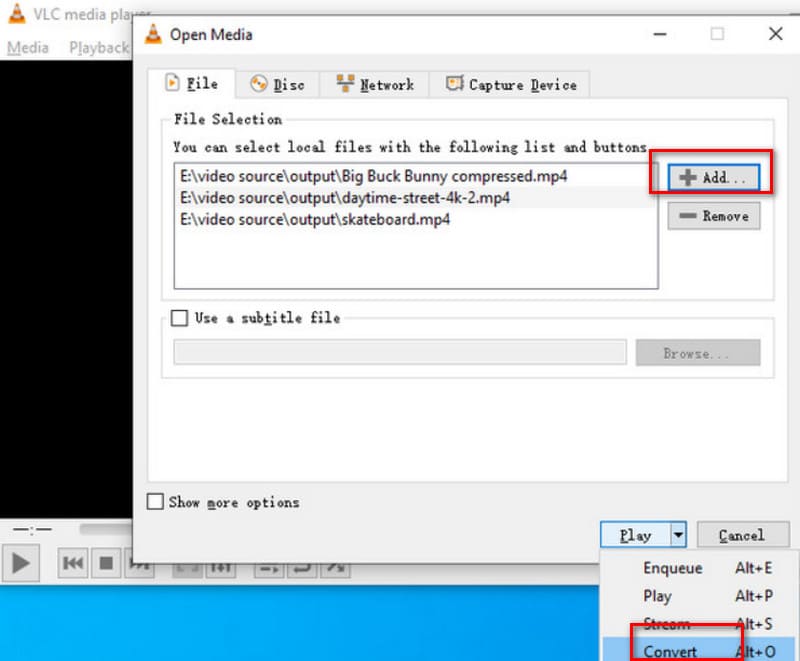This screenshot has width=800, height=661.
Task: Choose Stream from the dropdown menu
Action: click(x=700, y=623)
